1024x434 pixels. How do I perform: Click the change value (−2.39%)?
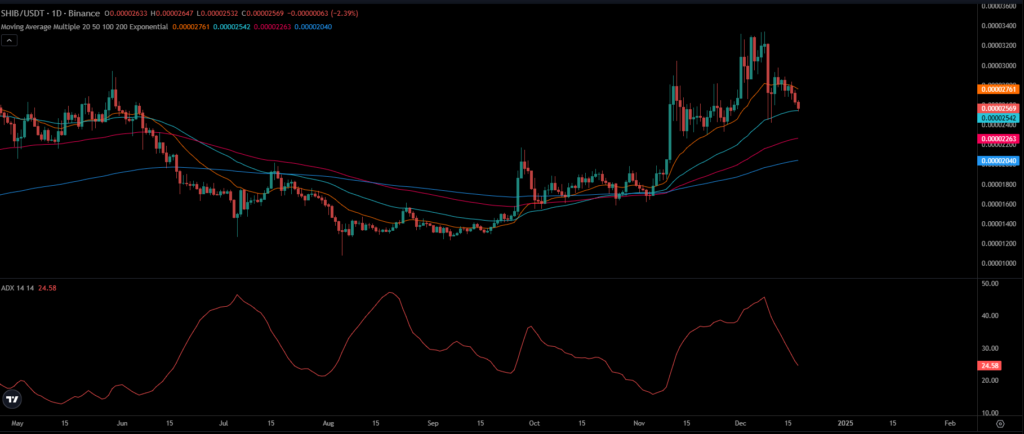(343, 13)
